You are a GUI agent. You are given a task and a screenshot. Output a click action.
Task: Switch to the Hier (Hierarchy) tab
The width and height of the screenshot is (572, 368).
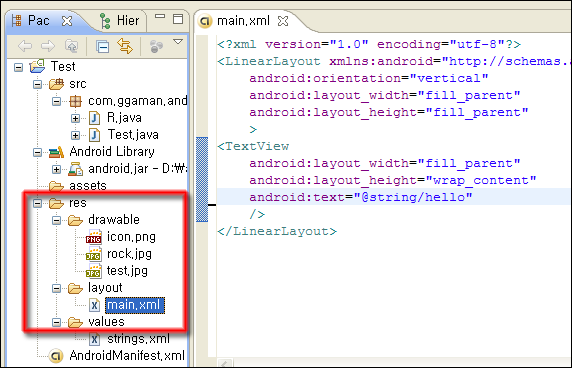click(128, 20)
